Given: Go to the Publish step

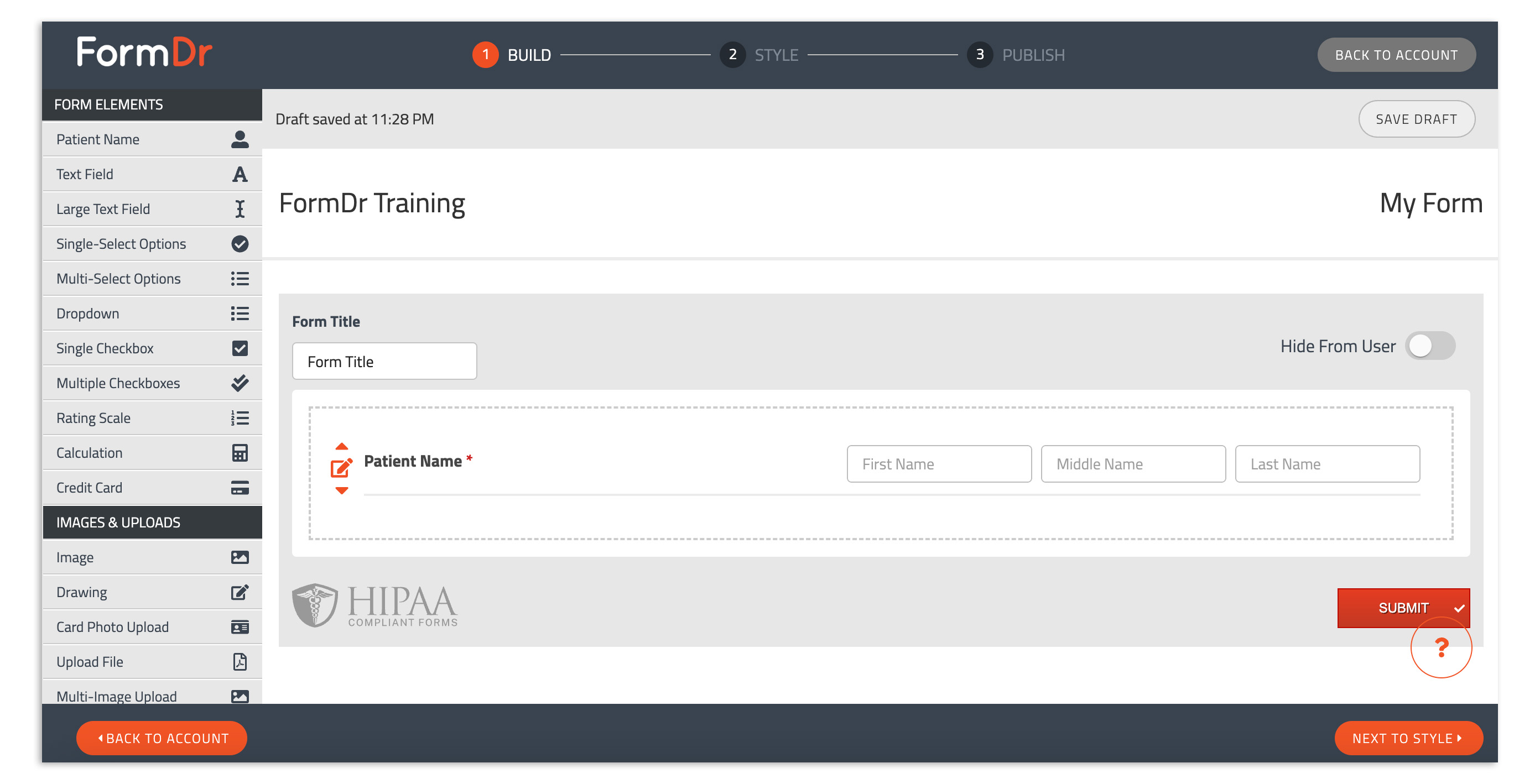Looking at the screenshot, I should (x=1016, y=55).
